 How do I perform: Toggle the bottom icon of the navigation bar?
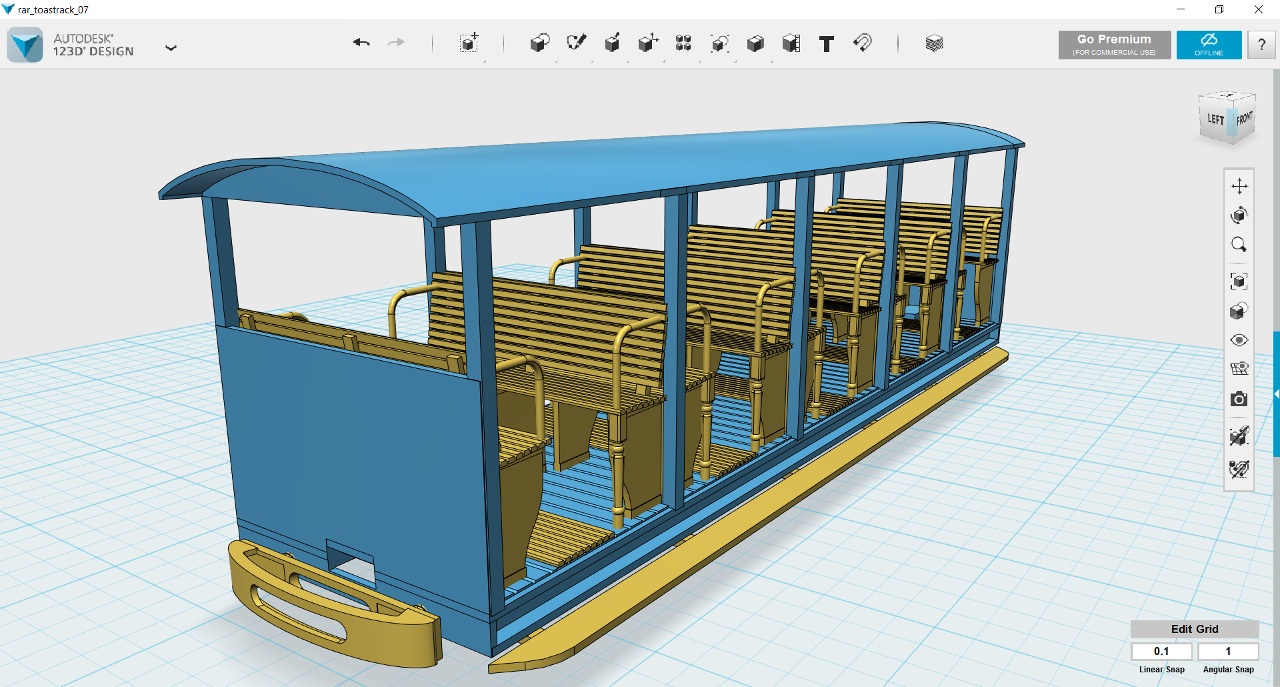[x=1239, y=467]
